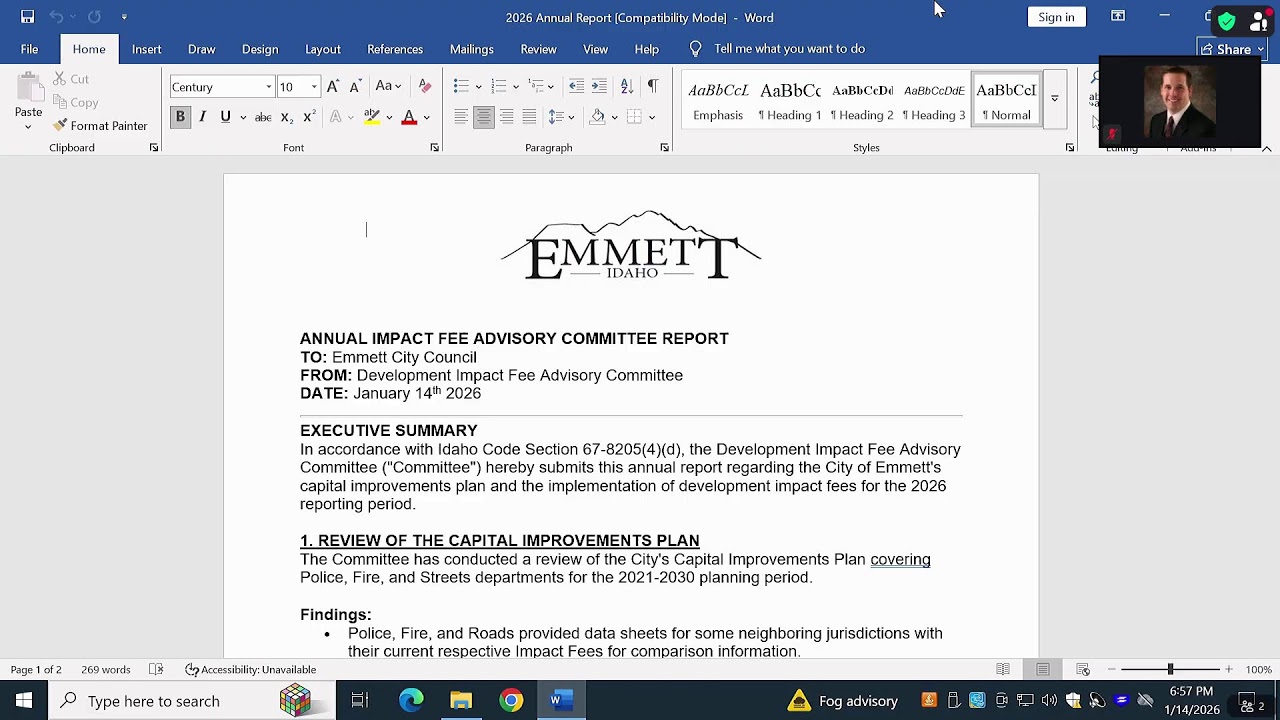
Task: Open the font name dropdown
Action: pyautogui.click(x=268, y=87)
